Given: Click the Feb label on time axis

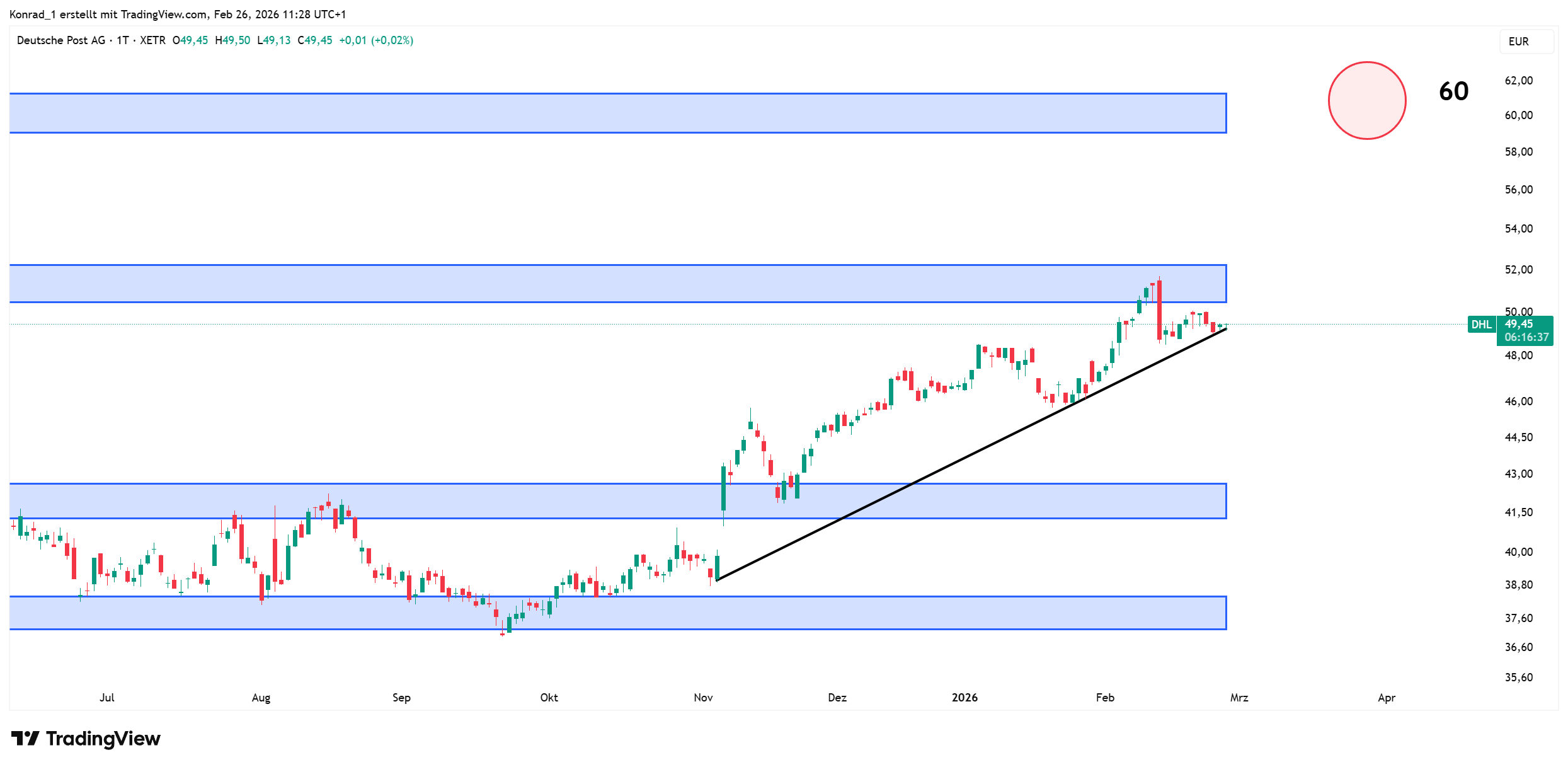Looking at the screenshot, I should (1104, 697).
